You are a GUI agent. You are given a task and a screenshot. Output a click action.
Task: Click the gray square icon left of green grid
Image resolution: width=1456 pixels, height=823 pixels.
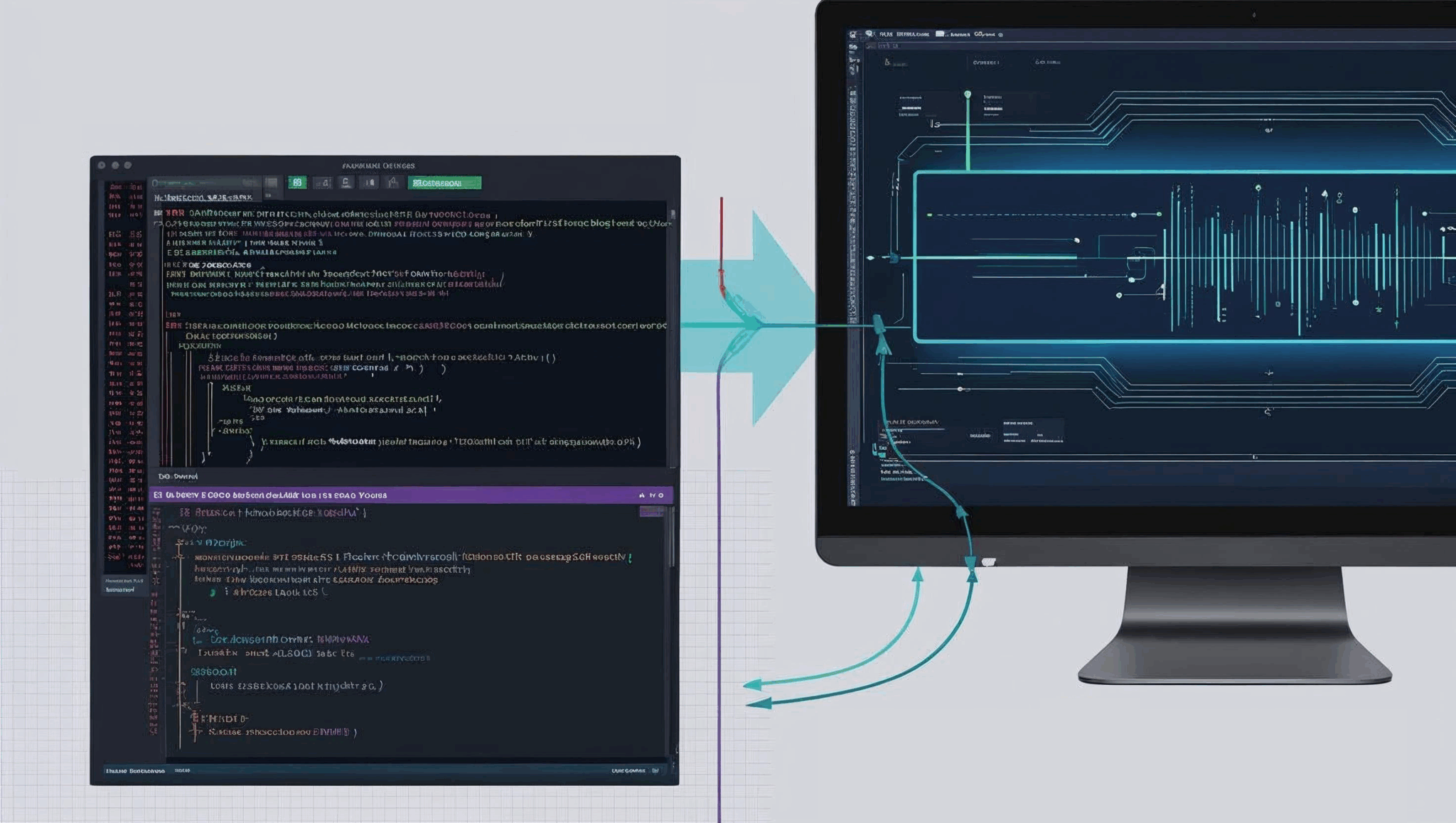tap(272, 183)
